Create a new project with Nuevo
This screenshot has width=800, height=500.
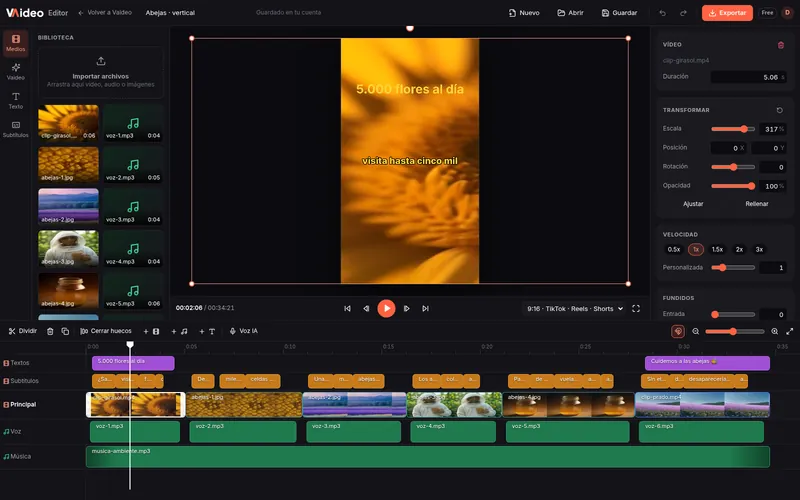click(524, 13)
